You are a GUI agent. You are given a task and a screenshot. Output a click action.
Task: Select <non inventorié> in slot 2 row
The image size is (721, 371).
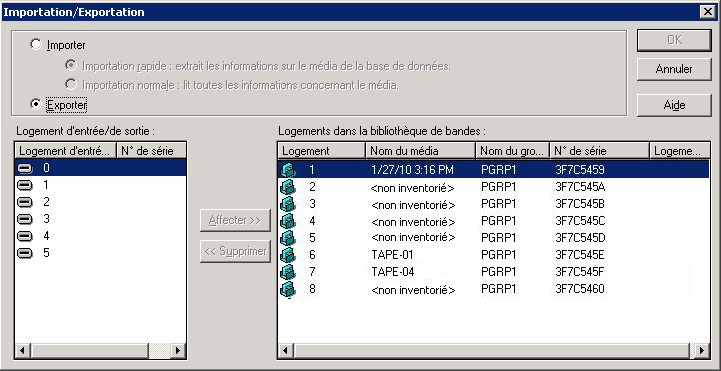coord(413,188)
